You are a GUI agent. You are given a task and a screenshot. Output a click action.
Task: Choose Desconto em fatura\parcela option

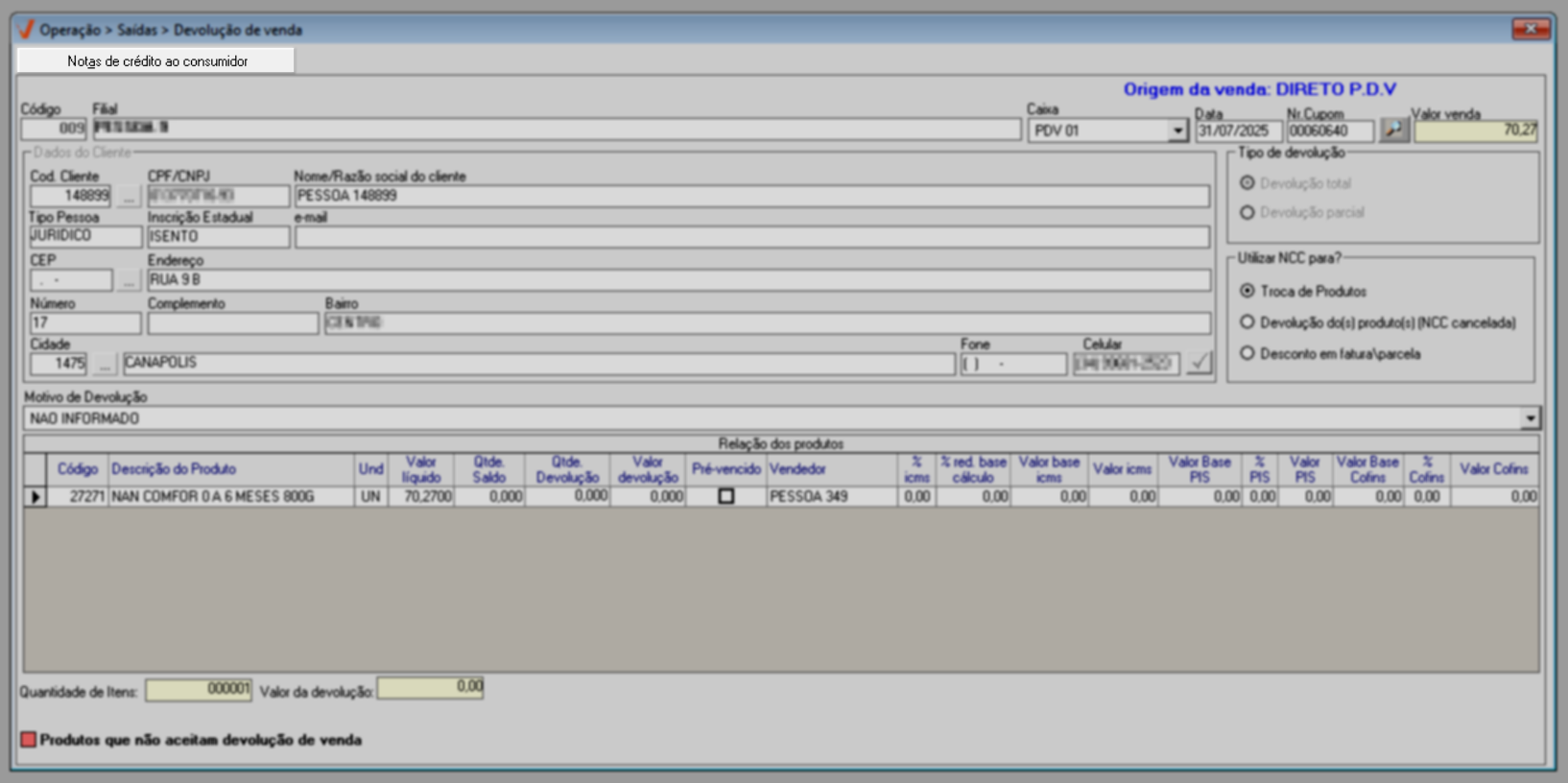[1247, 353]
